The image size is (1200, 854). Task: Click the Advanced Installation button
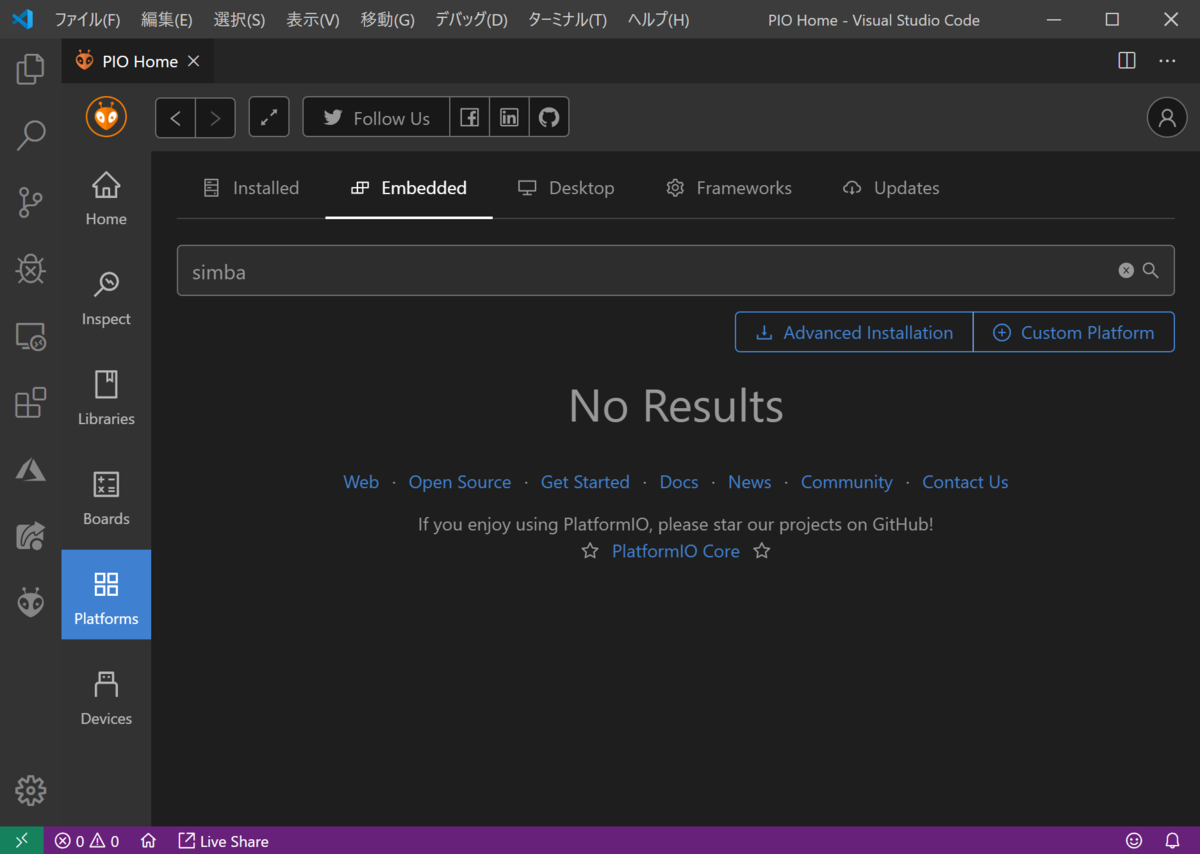[854, 332]
